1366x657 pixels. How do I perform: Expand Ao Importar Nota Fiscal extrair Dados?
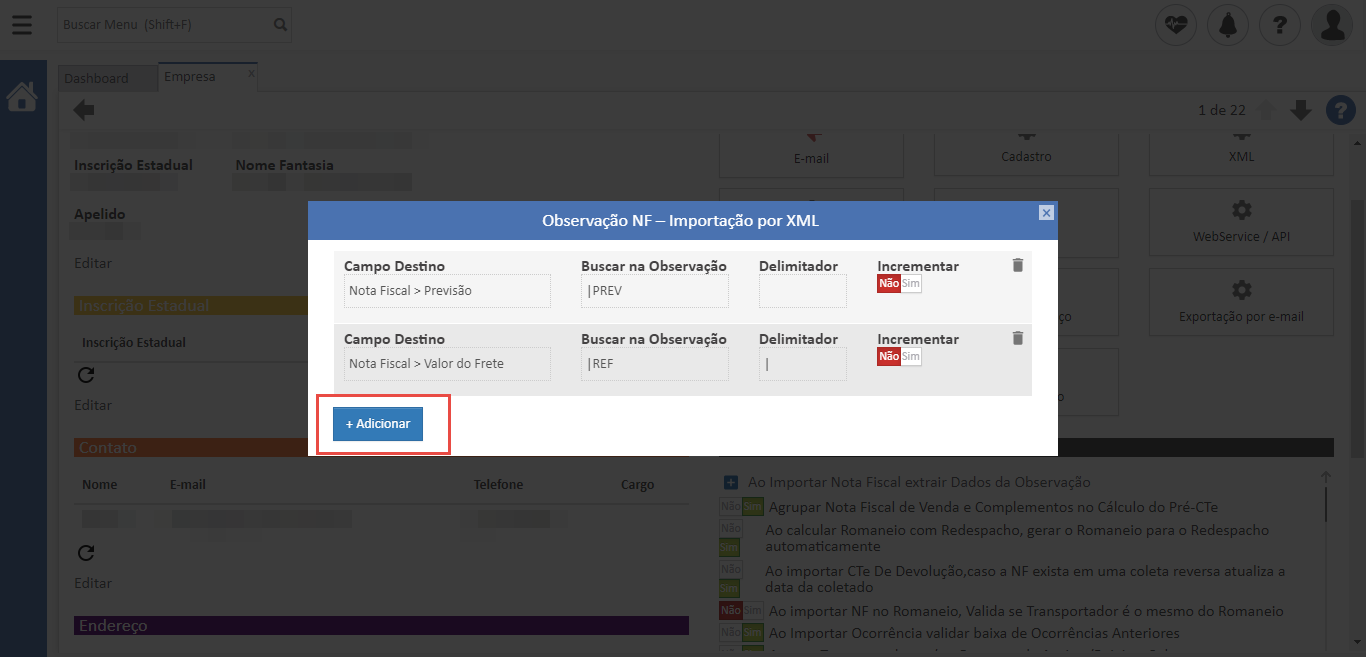730,482
